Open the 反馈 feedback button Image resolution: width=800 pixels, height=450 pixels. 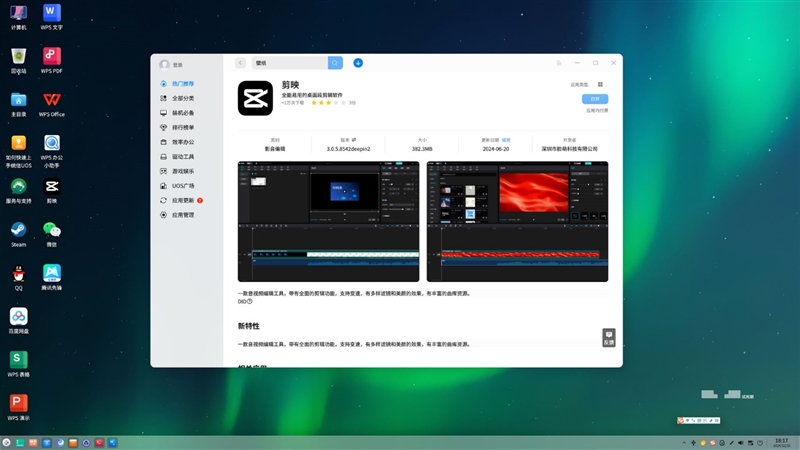coord(608,337)
